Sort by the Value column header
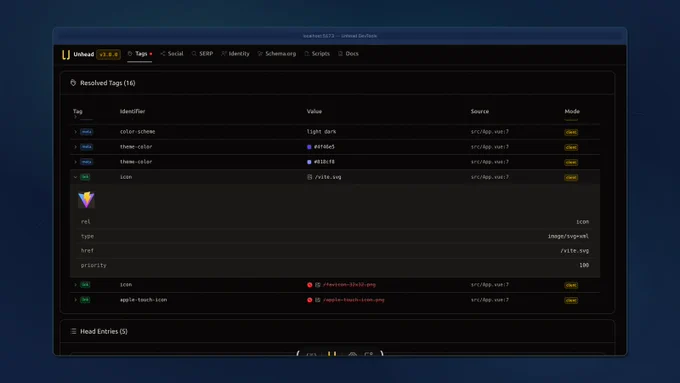This screenshot has width=680, height=383. click(314, 111)
